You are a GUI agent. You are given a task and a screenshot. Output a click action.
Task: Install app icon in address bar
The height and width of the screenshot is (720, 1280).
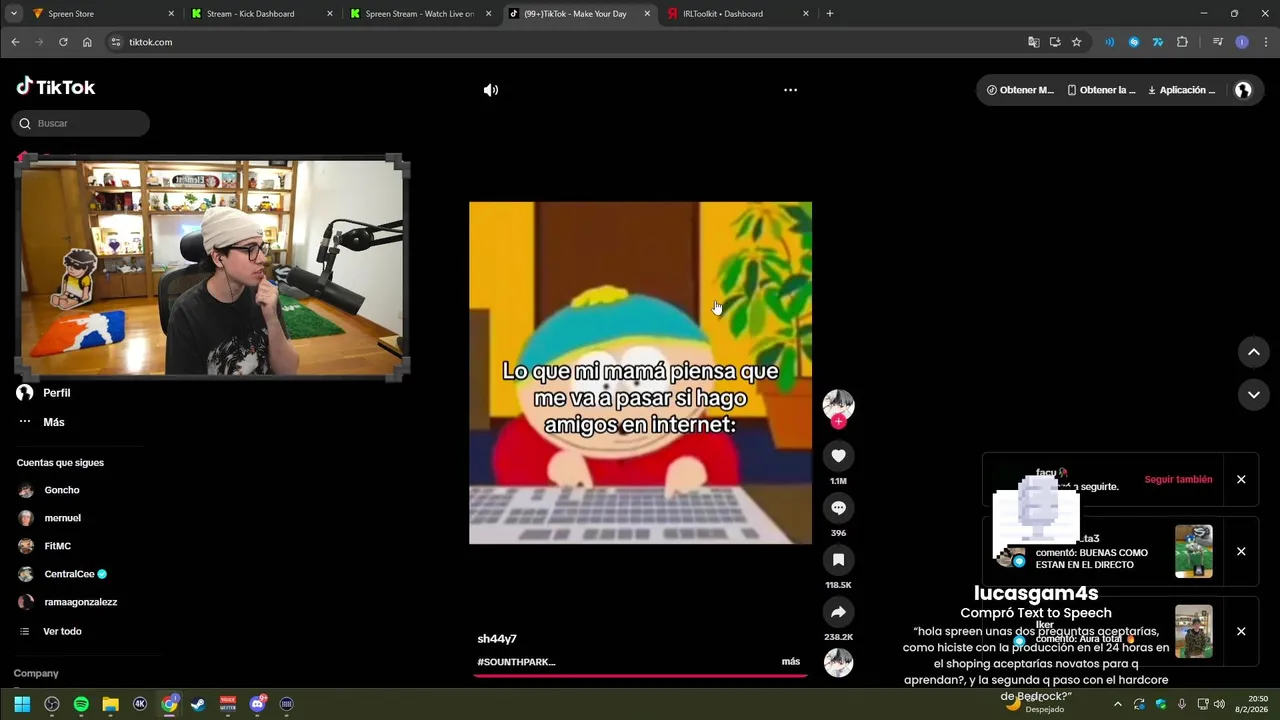1055,42
